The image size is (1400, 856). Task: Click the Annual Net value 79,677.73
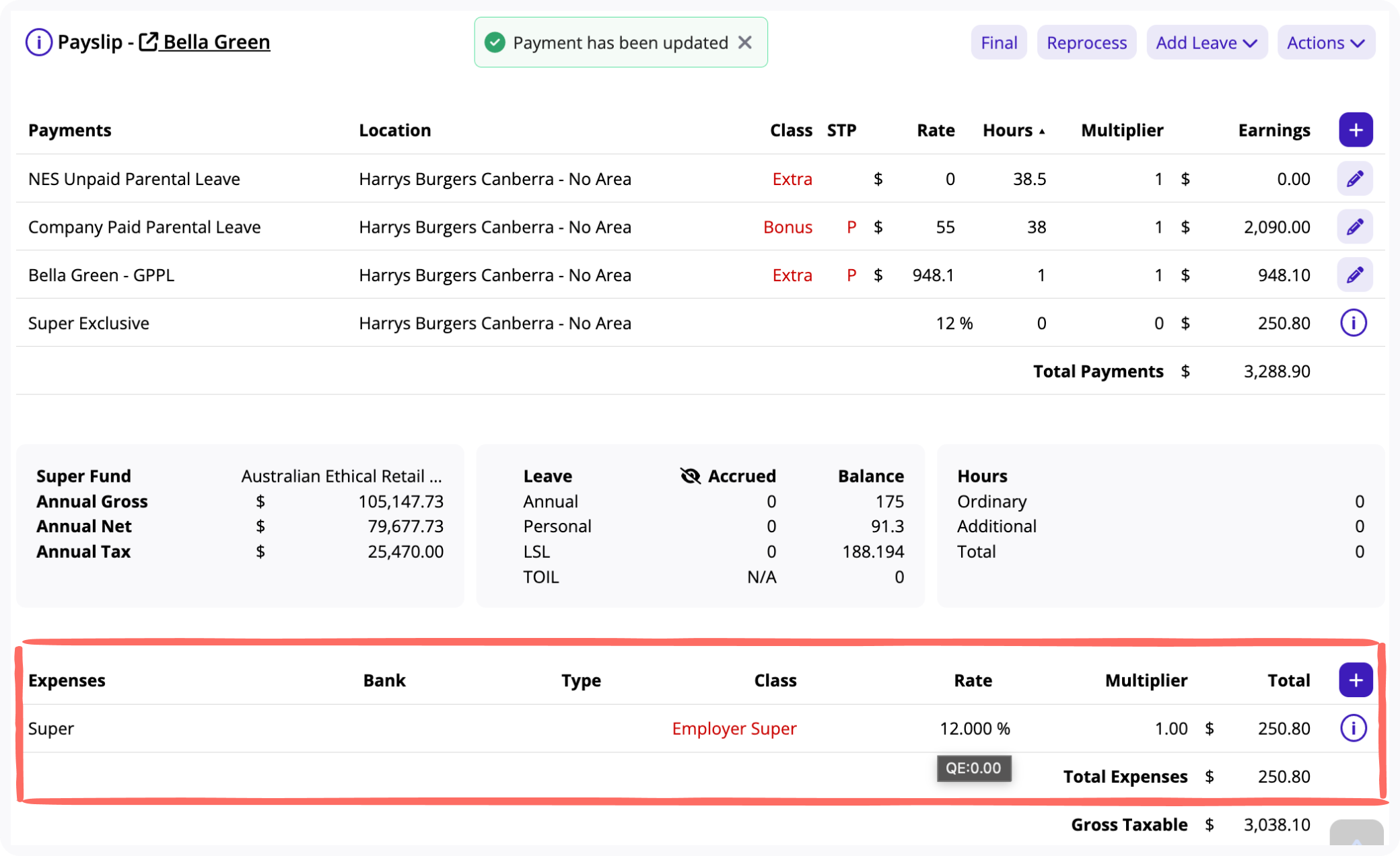pyautogui.click(x=405, y=526)
